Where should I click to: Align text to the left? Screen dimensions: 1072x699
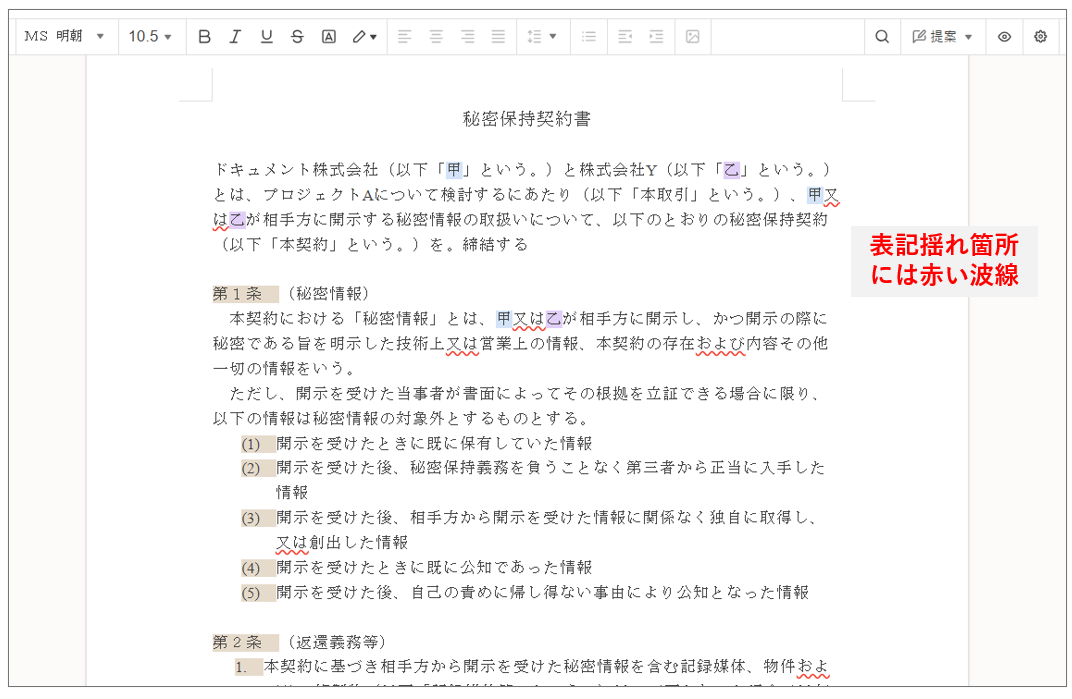(404, 37)
